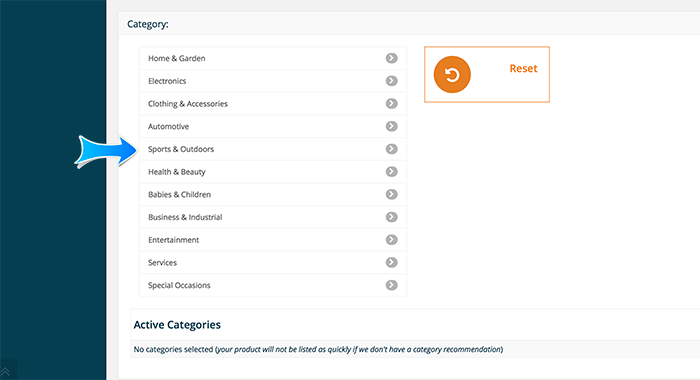Select the Electronics category text
Image resolution: width=700 pixels, height=380 pixels.
point(167,81)
